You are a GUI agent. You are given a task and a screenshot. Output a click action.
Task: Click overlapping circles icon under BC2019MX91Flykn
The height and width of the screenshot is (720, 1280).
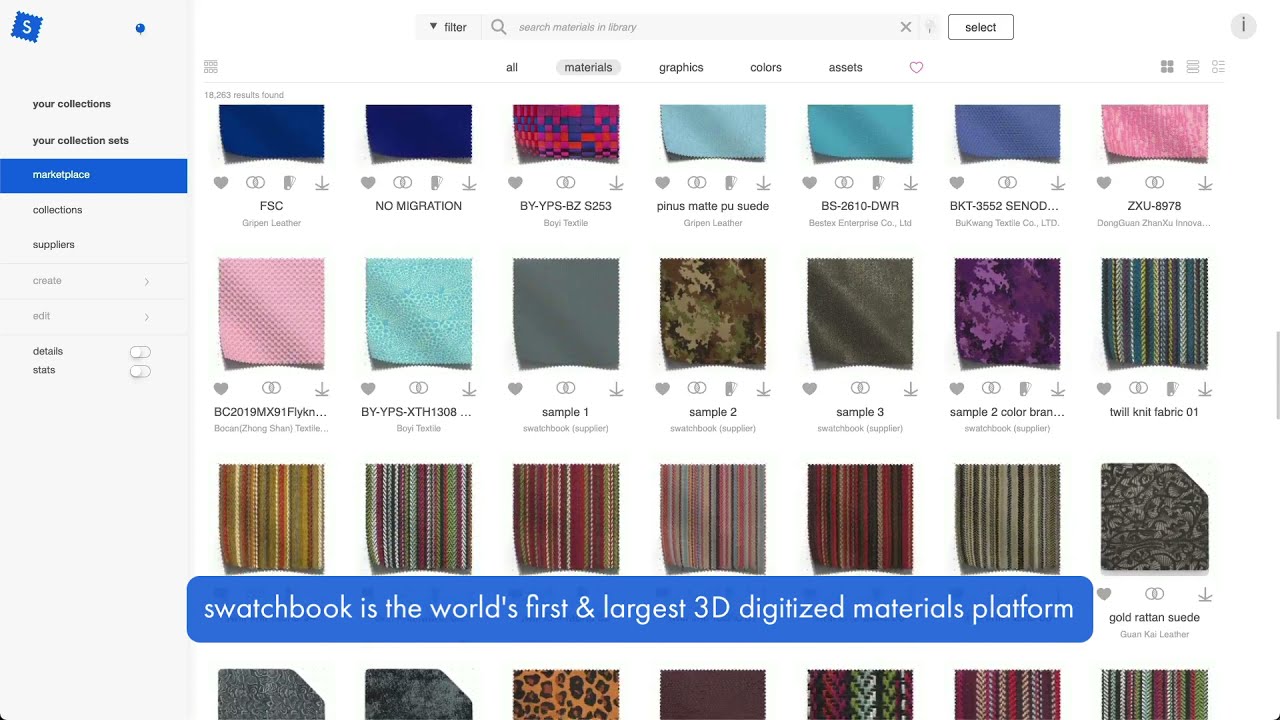[x=271, y=388]
